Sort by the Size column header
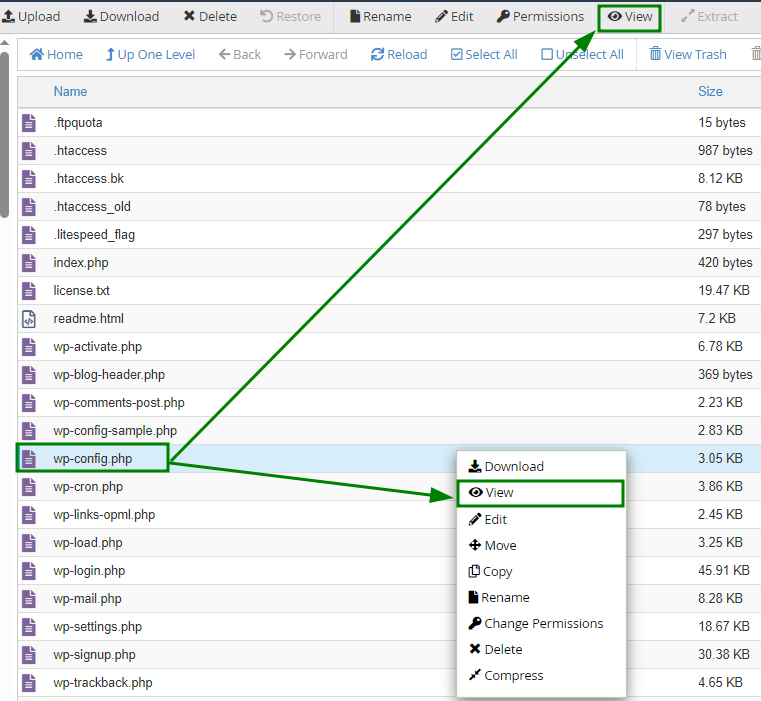Image resolution: width=761 pixels, height=701 pixels. pyautogui.click(x=710, y=91)
